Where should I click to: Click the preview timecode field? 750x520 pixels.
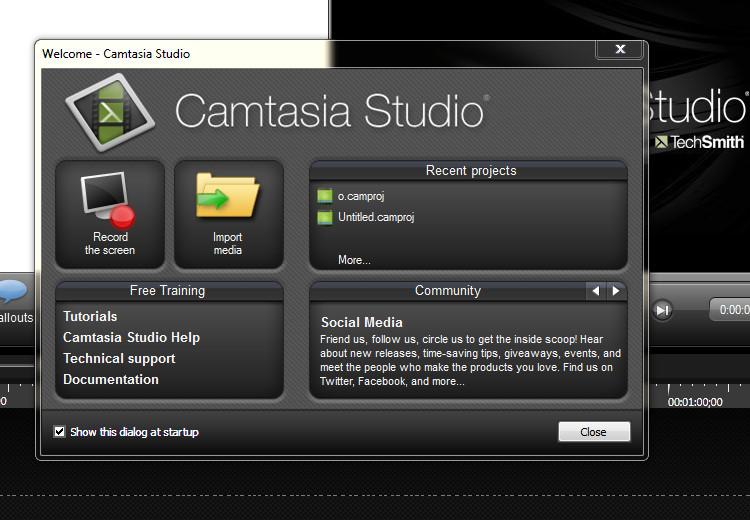pos(729,310)
